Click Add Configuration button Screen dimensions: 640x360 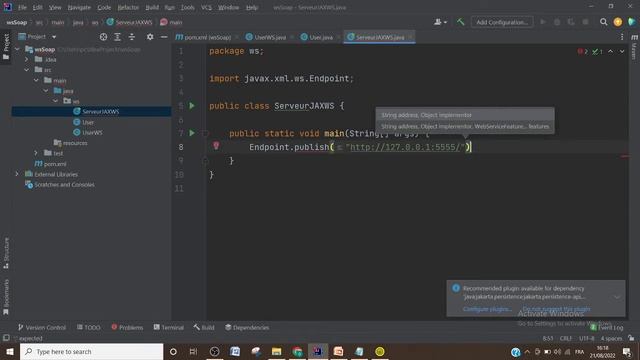[x=502, y=22]
